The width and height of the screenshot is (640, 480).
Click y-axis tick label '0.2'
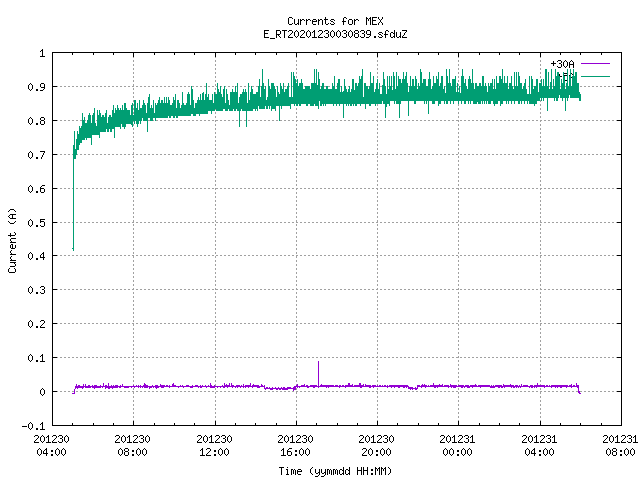(36, 324)
